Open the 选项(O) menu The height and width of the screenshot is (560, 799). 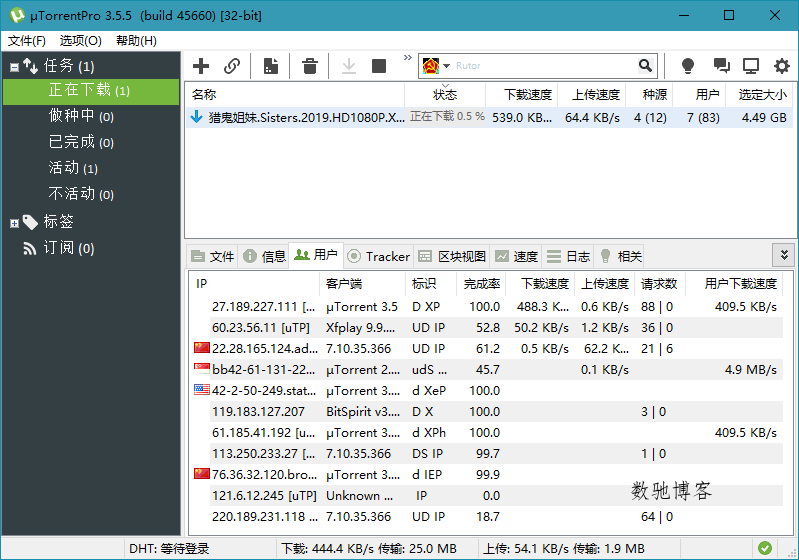click(x=81, y=41)
